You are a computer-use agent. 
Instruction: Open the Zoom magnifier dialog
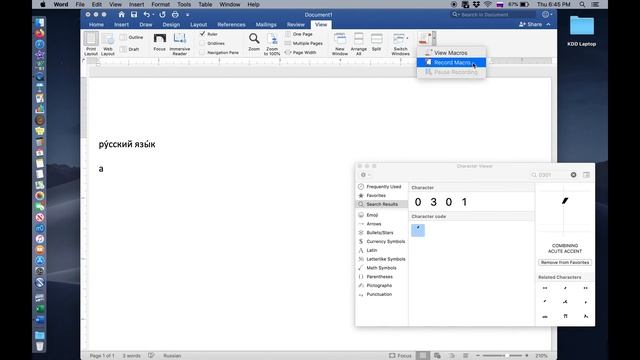click(x=254, y=42)
